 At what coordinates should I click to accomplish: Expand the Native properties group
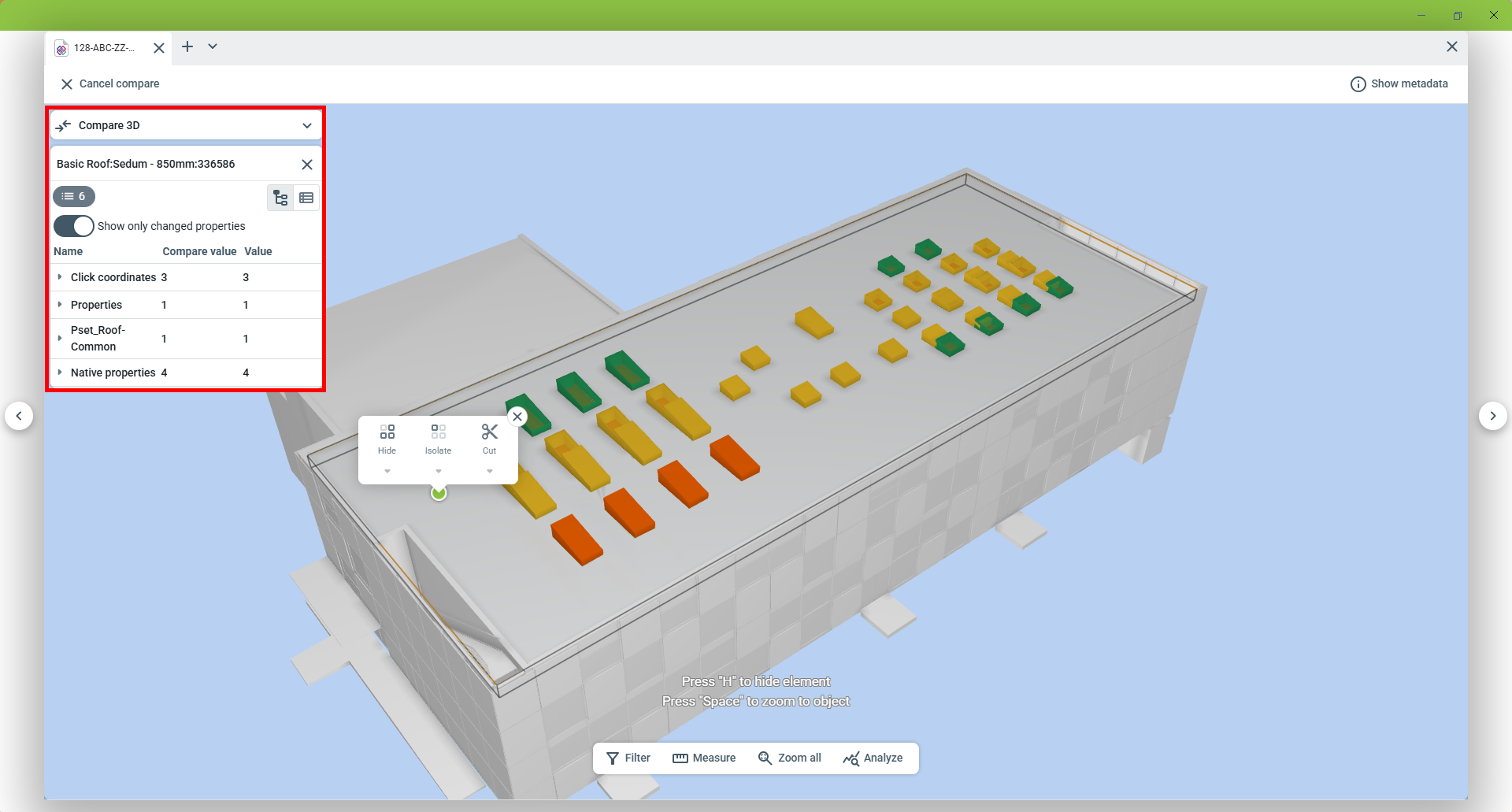tap(60, 373)
